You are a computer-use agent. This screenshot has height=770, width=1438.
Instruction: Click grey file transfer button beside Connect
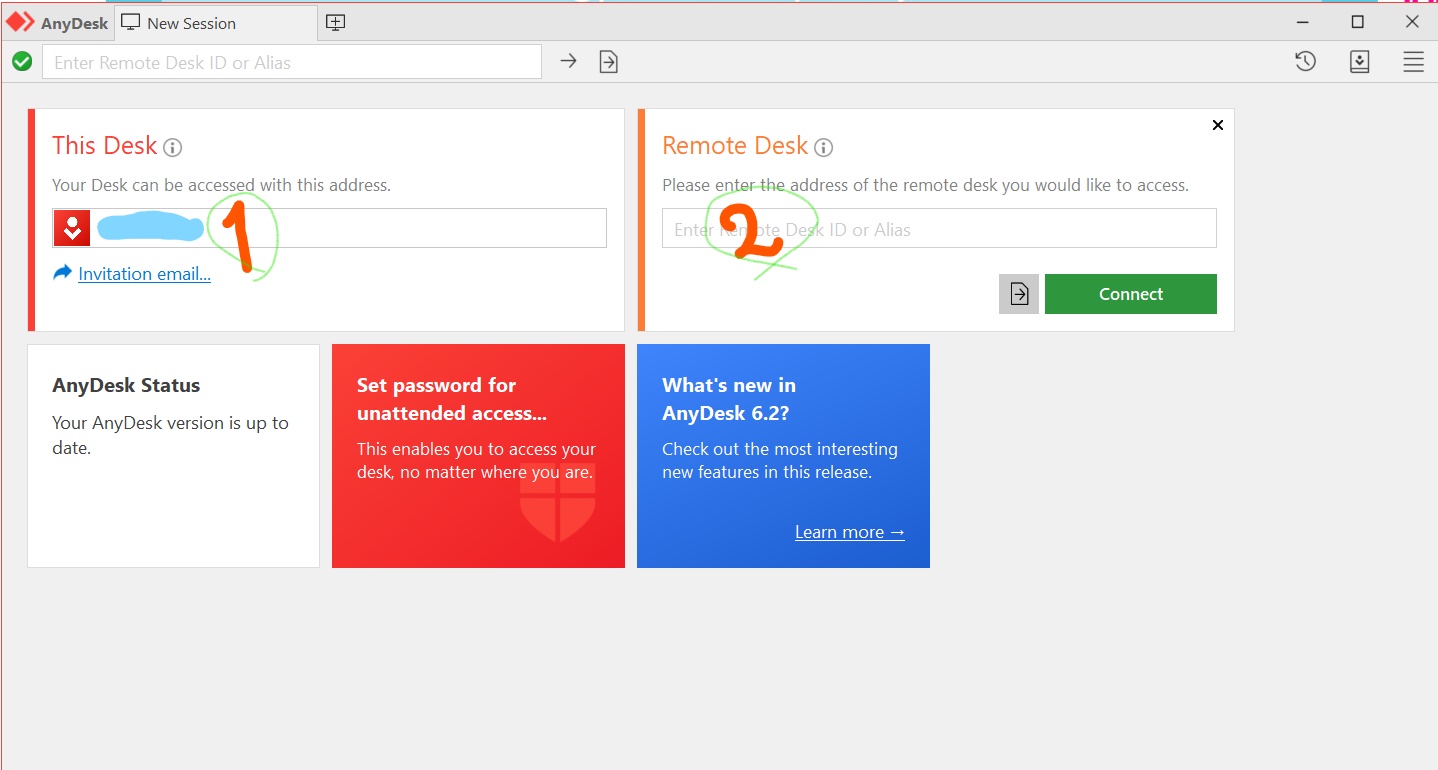pos(1019,294)
